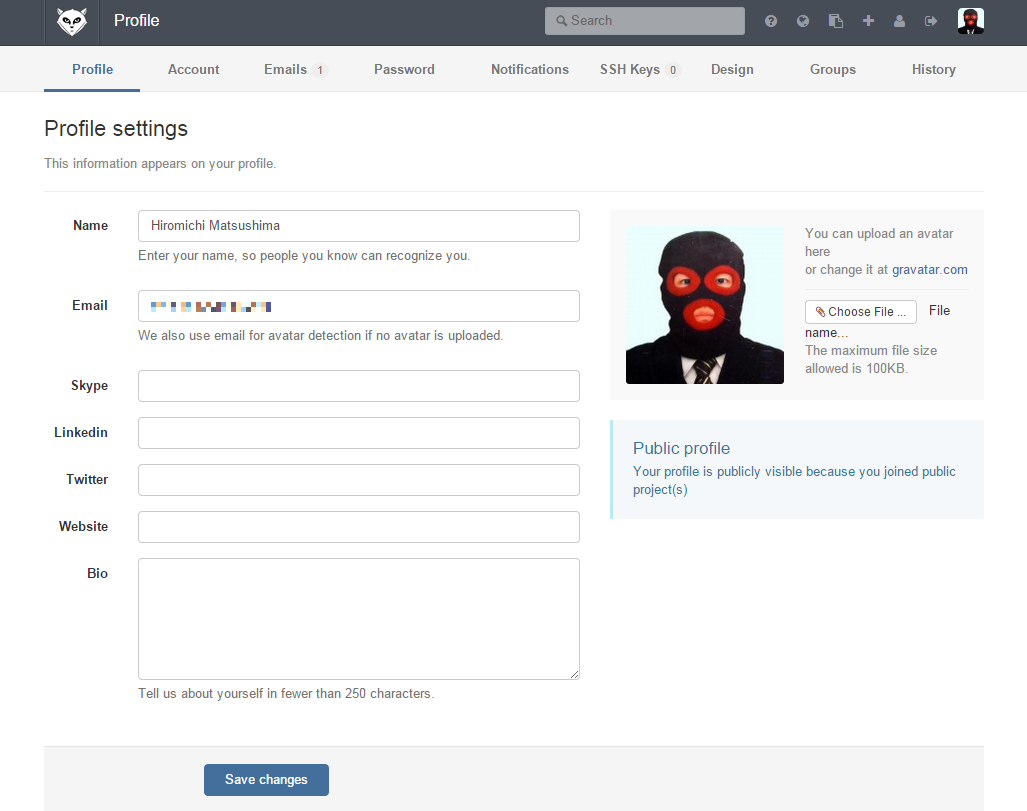Click the sign out arrow icon

[x=931, y=21]
